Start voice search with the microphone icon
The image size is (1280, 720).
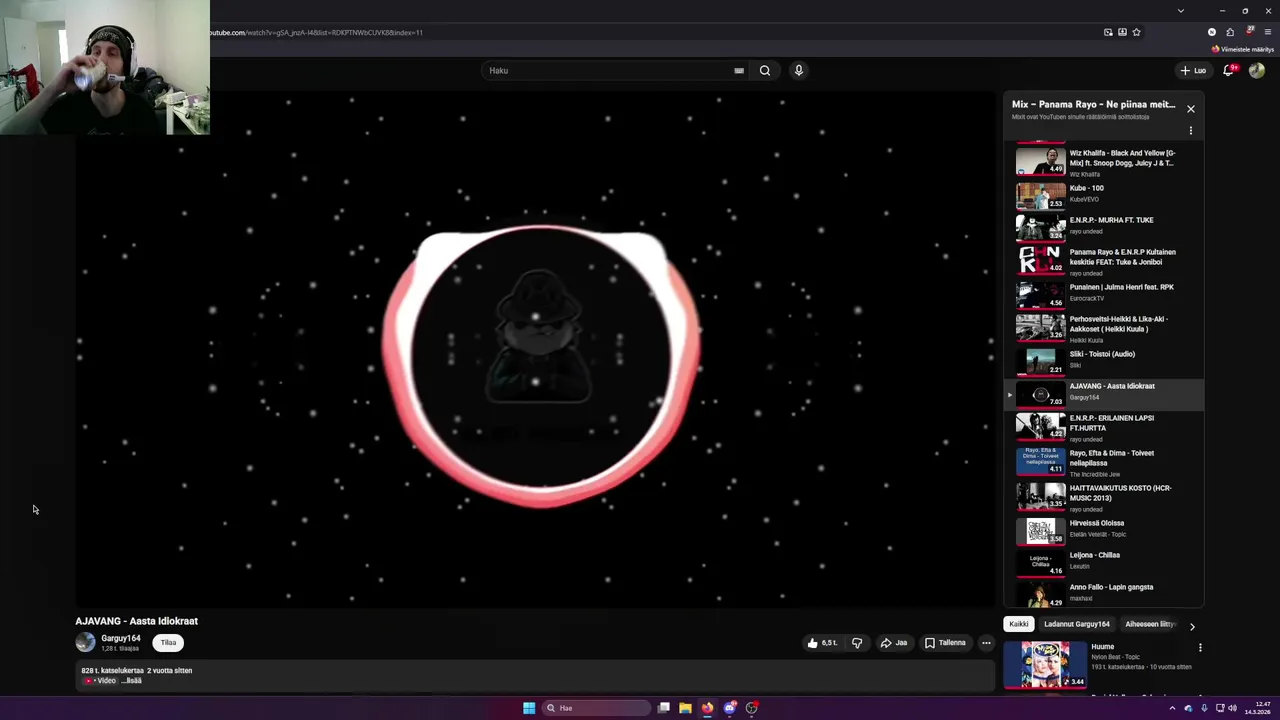click(798, 70)
